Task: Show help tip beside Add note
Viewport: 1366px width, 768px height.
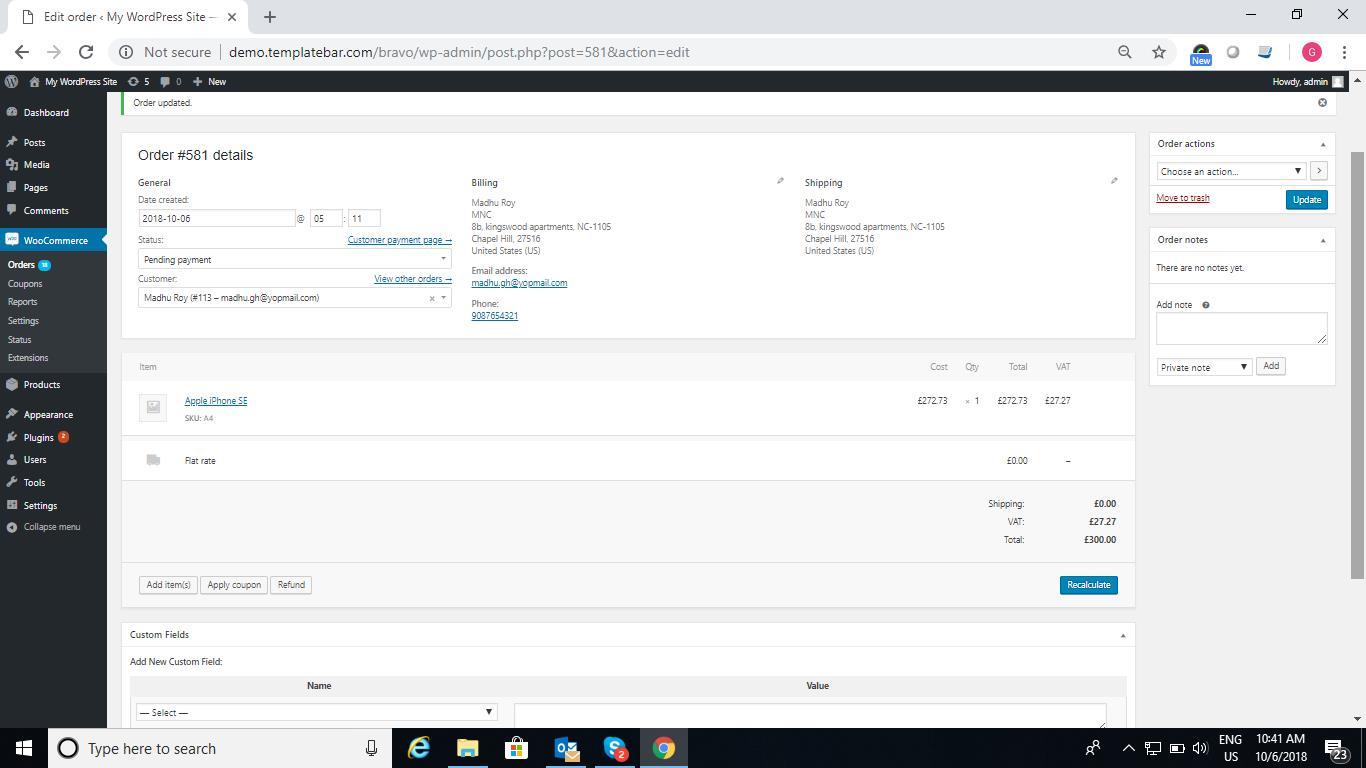Action: point(1205,305)
